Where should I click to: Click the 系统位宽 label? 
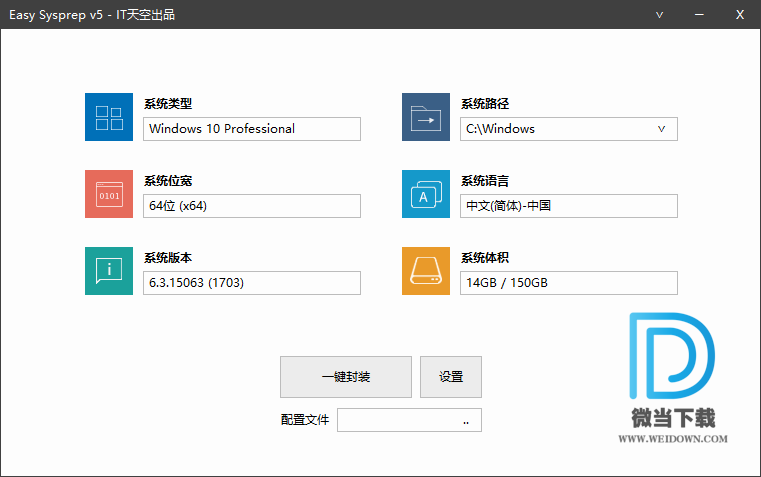click(x=168, y=181)
